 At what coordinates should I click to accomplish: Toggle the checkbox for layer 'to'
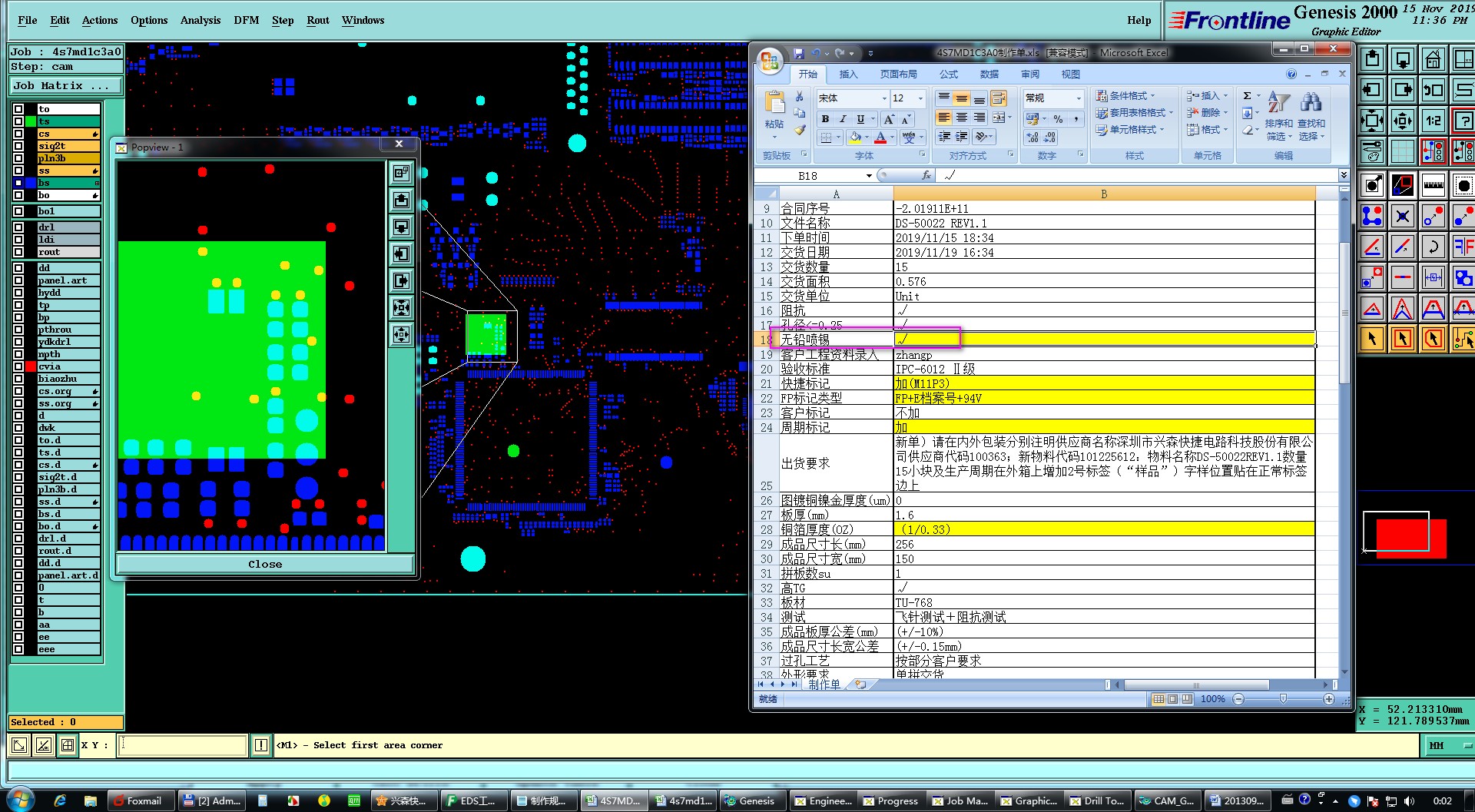[x=18, y=109]
